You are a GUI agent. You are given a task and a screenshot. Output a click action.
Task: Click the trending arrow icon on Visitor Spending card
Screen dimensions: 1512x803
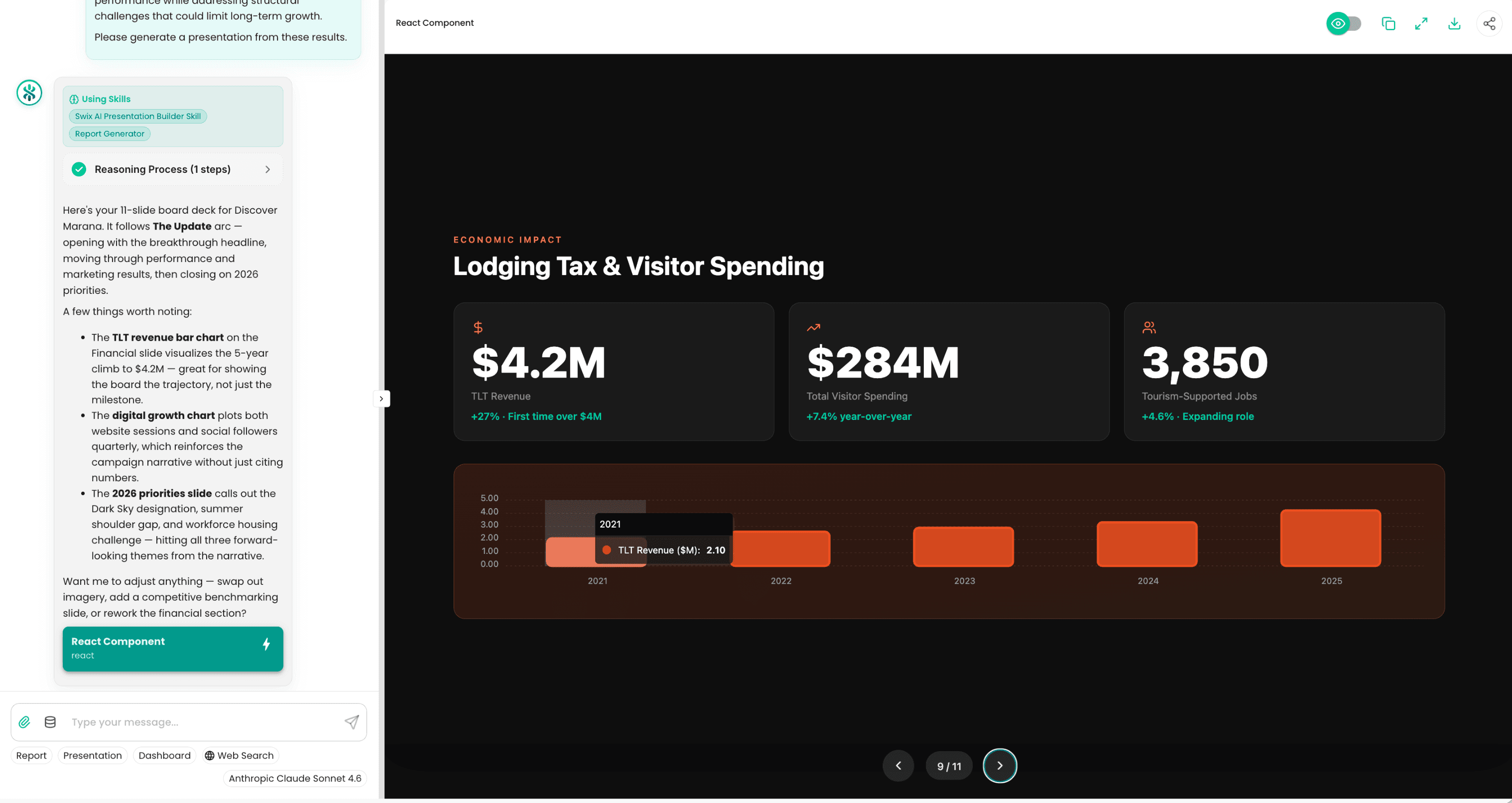[814, 328]
